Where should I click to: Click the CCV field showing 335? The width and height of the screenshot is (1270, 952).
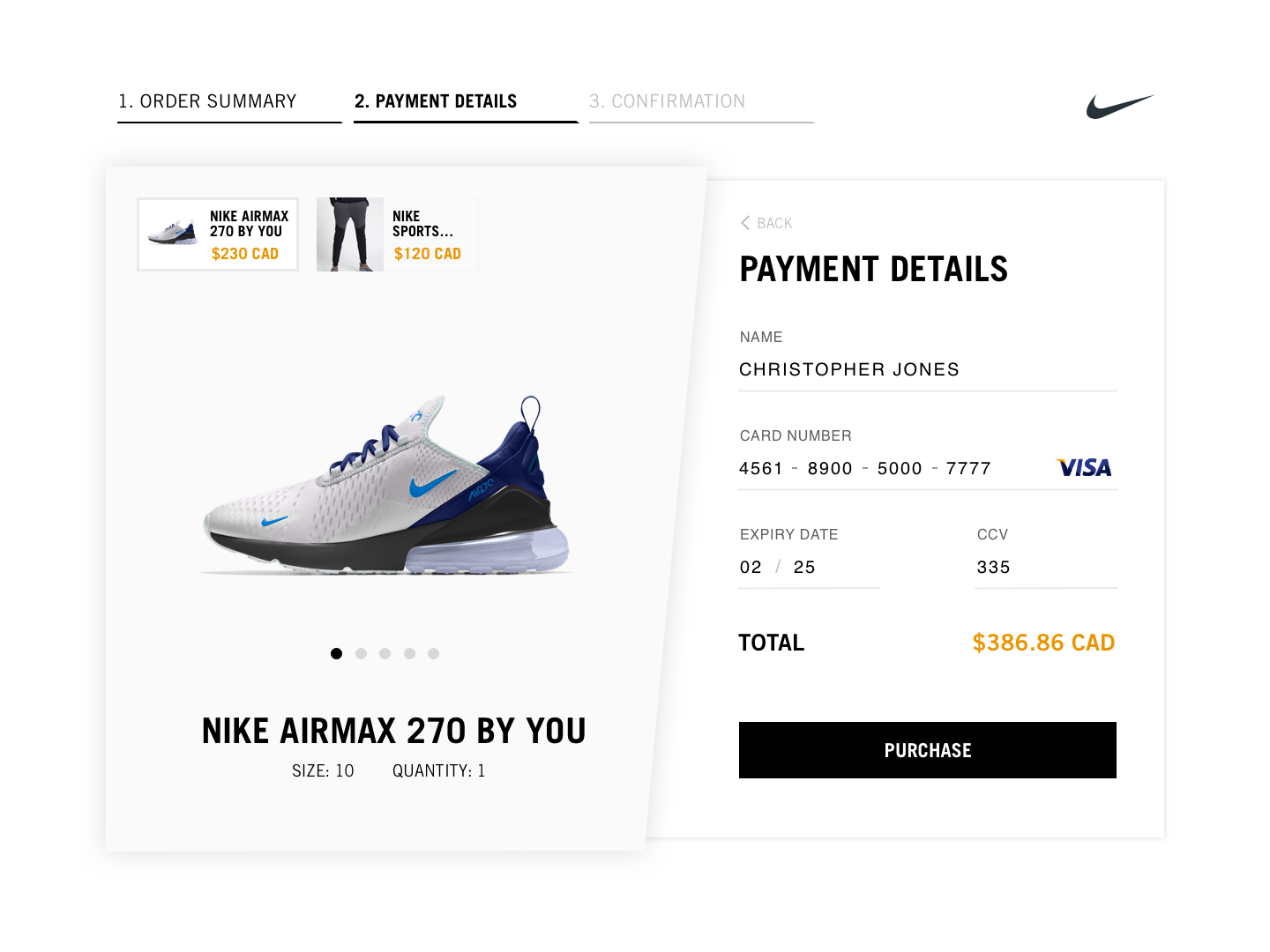pyautogui.click(x=1044, y=568)
